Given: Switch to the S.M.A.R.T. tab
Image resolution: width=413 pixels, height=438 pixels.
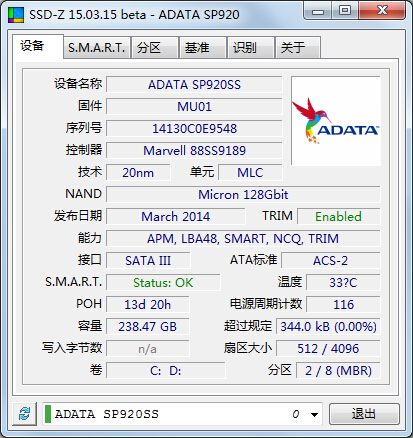Looking at the screenshot, I should (x=97, y=48).
